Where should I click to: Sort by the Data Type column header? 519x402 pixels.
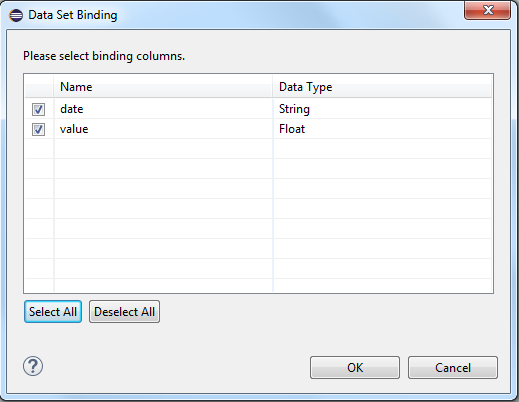tap(382, 87)
